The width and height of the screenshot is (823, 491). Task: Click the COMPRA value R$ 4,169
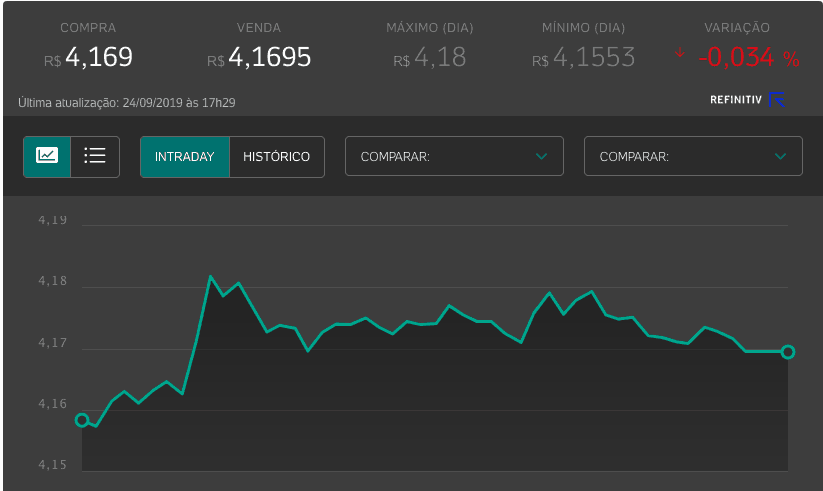tap(88, 58)
